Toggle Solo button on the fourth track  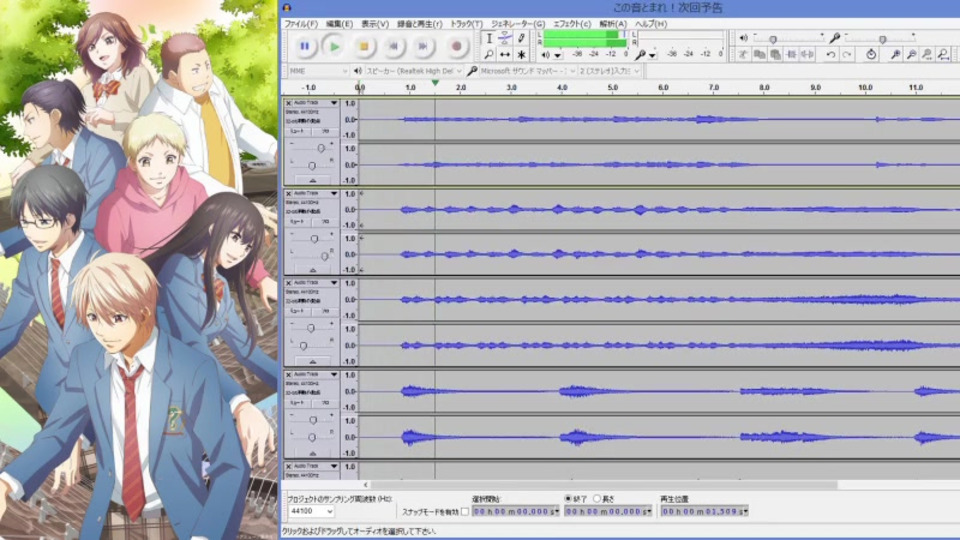[325, 402]
